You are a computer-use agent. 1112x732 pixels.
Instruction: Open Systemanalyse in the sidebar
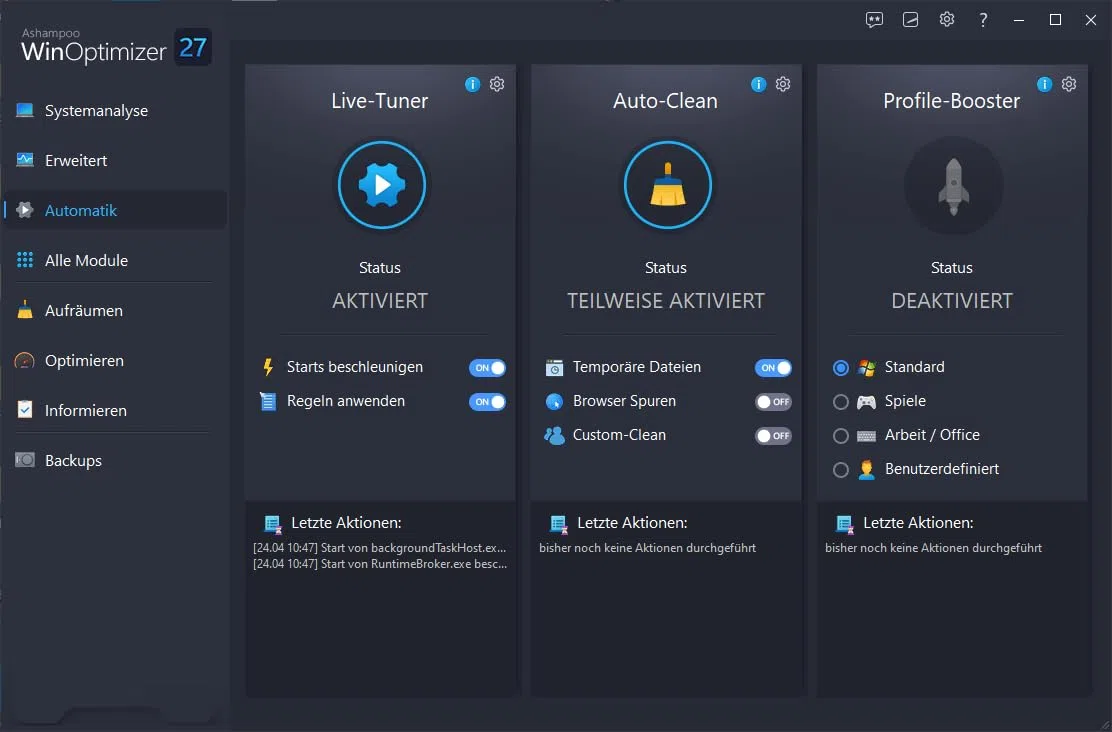pos(115,111)
